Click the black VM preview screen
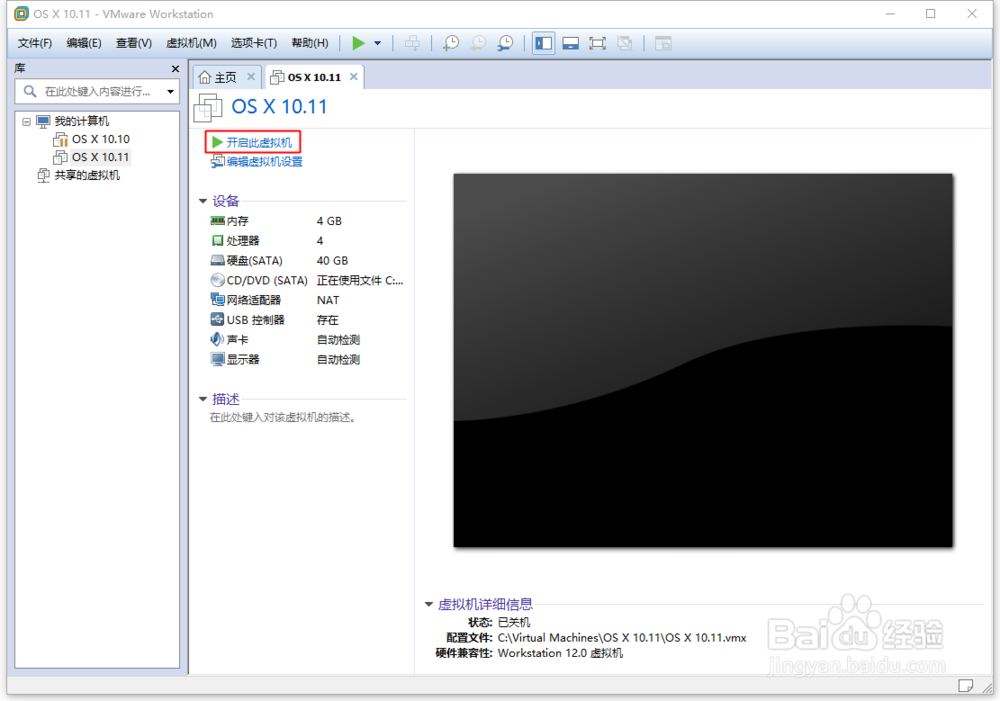The height and width of the screenshot is (701, 1000). (x=703, y=360)
